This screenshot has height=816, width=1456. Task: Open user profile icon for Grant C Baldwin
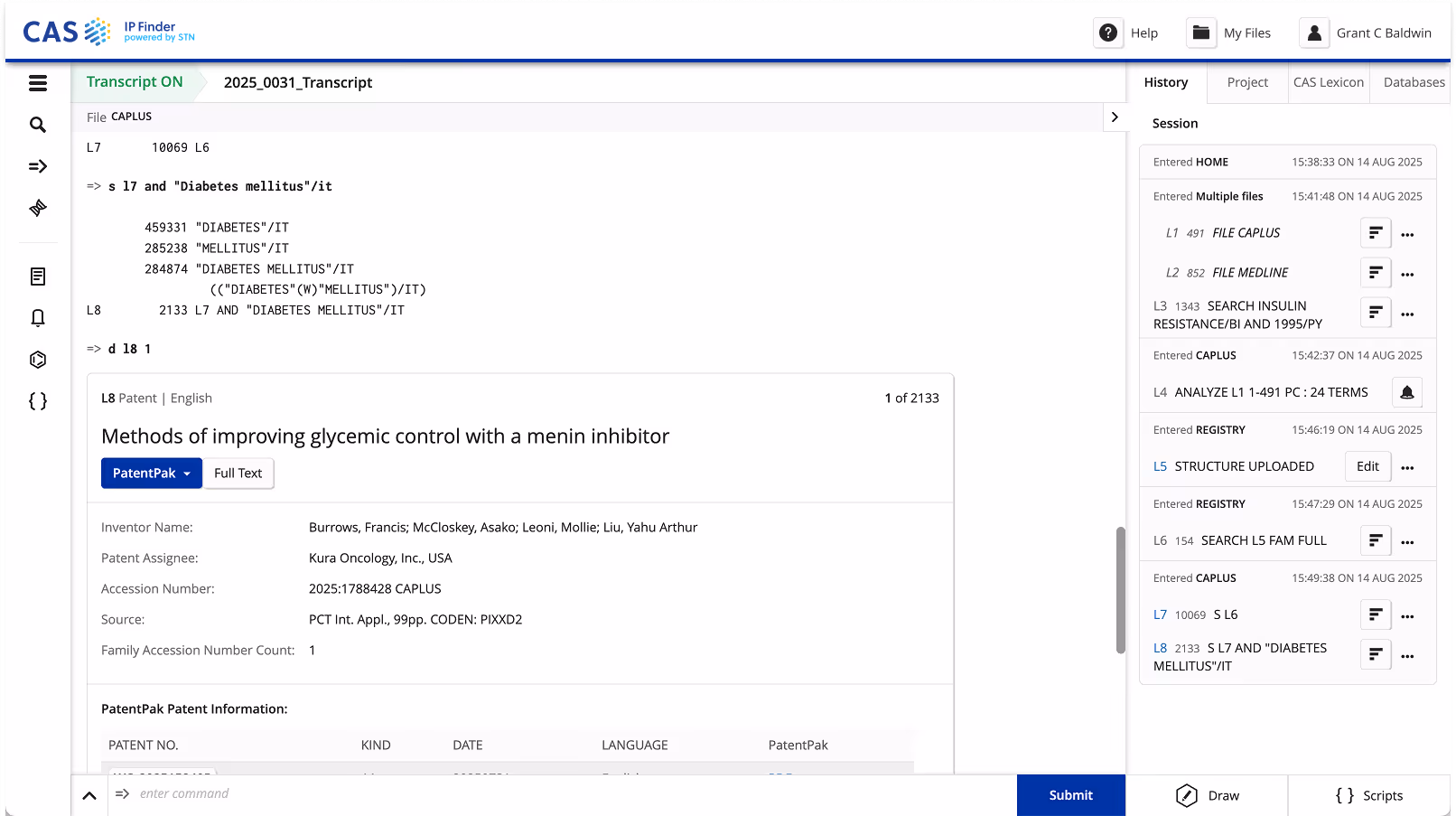coord(1314,33)
